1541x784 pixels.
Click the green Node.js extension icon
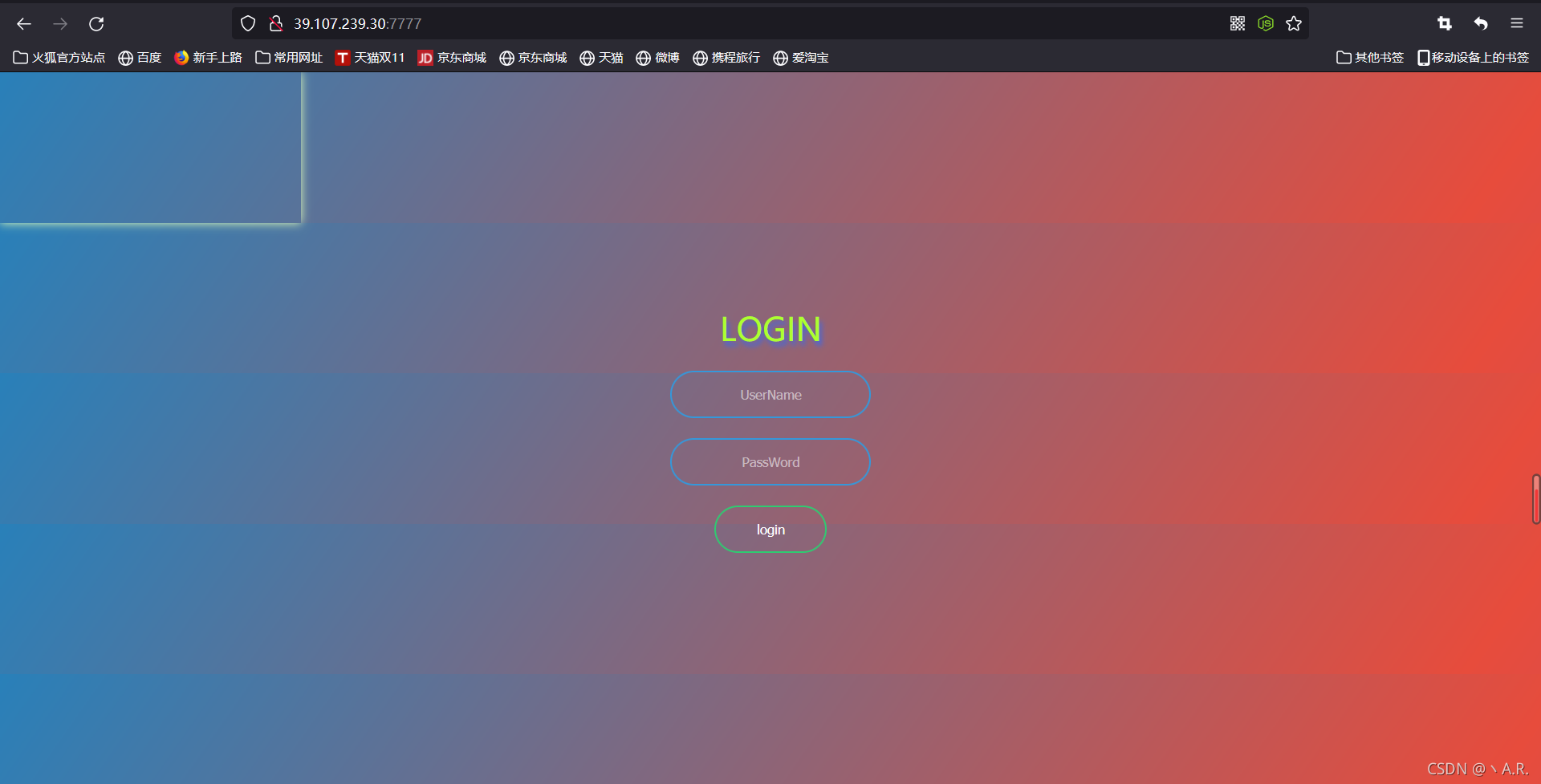click(x=1266, y=24)
